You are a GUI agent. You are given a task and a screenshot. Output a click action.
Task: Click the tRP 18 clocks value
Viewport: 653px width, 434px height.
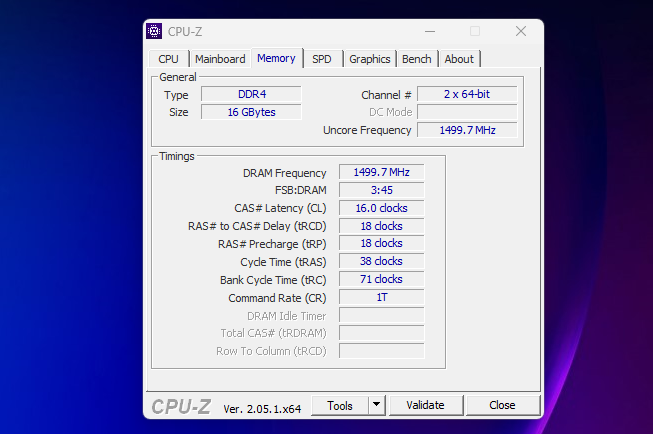(x=382, y=243)
